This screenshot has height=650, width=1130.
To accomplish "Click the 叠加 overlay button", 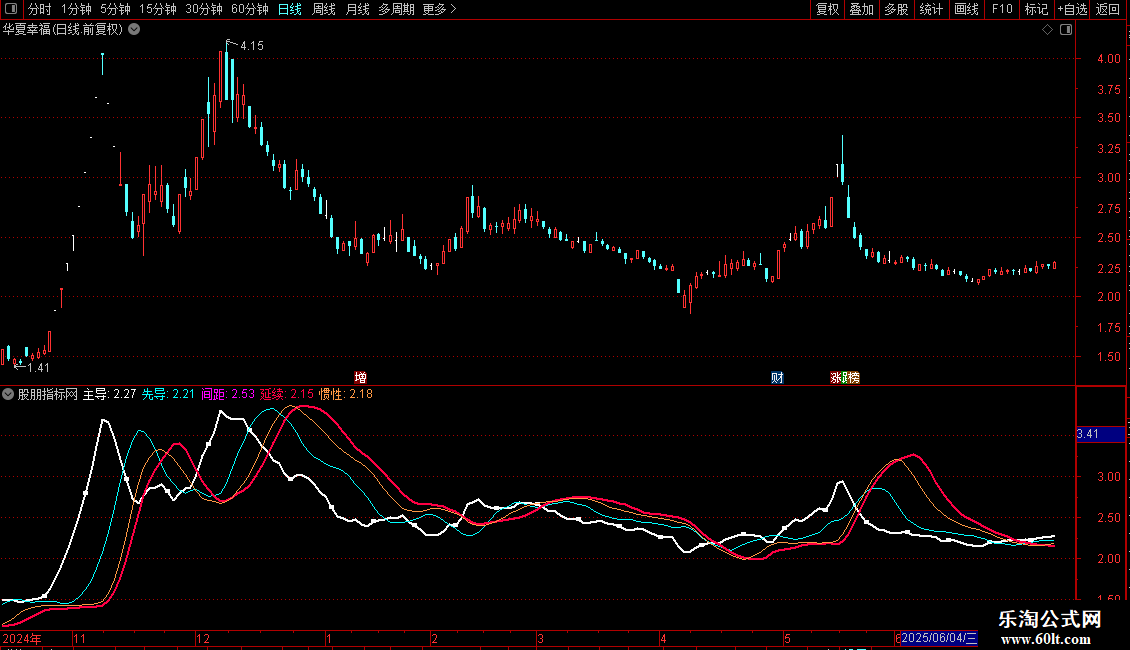I will (861, 9).
